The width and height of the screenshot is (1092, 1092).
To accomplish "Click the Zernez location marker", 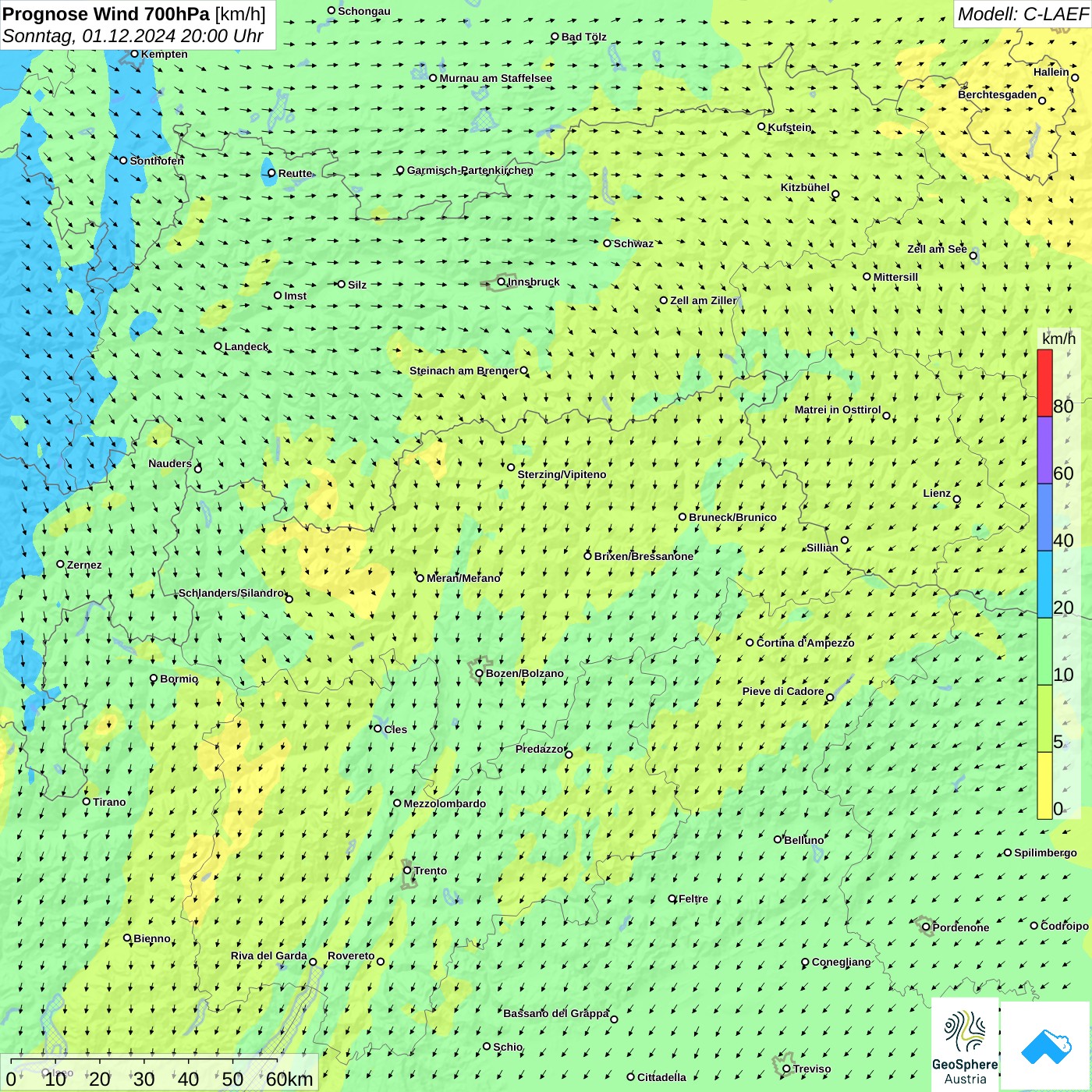I will [x=60, y=564].
